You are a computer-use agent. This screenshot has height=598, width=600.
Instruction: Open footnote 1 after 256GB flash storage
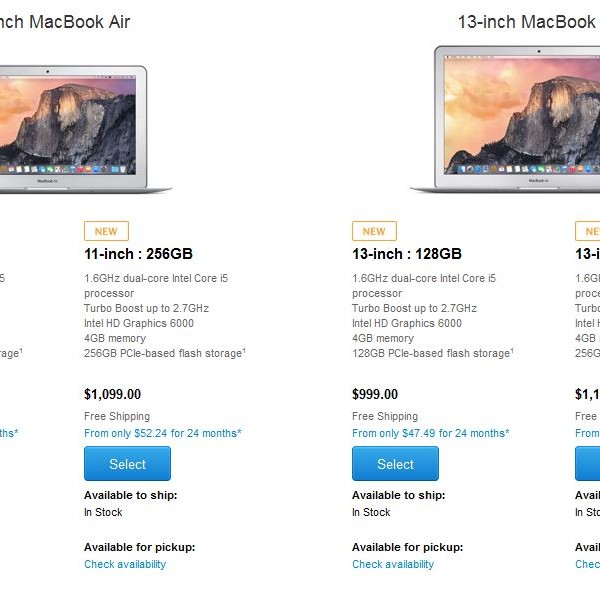(245, 350)
